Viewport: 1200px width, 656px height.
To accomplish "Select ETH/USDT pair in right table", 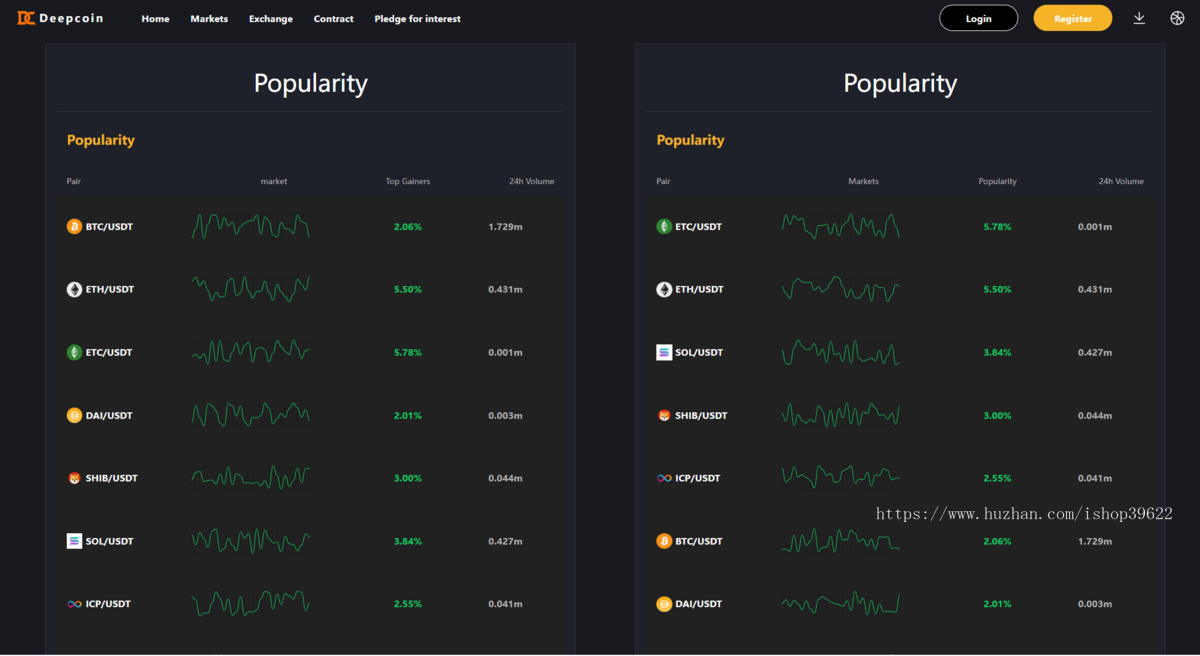I will point(700,290).
